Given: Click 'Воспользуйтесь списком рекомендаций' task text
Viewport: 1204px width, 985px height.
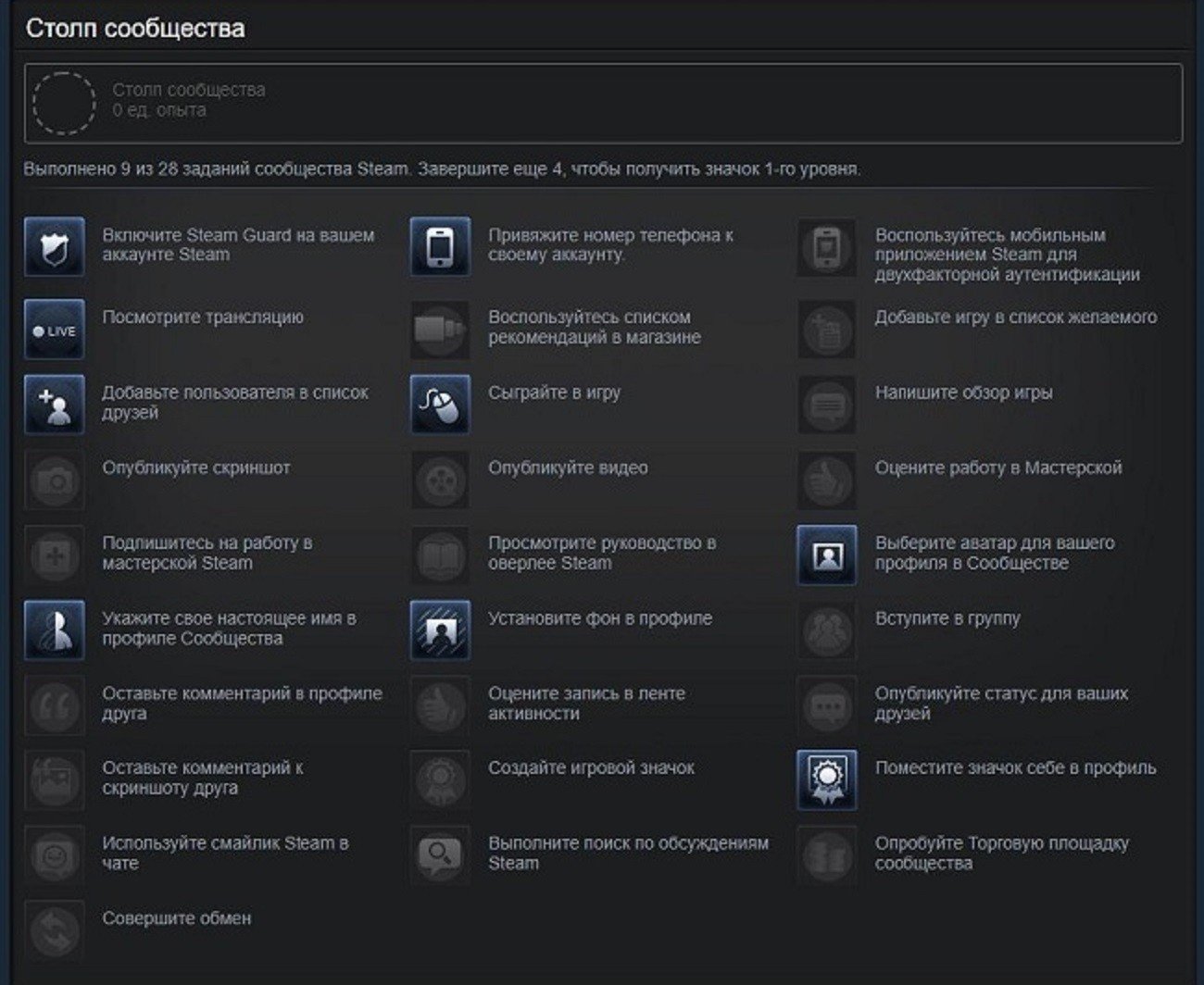Looking at the screenshot, I should click(595, 328).
